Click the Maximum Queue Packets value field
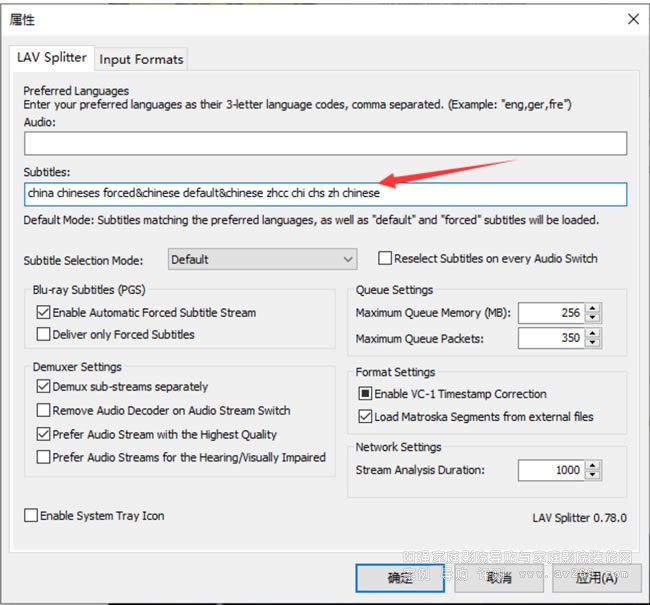The width and height of the screenshot is (650, 605). coord(550,339)
